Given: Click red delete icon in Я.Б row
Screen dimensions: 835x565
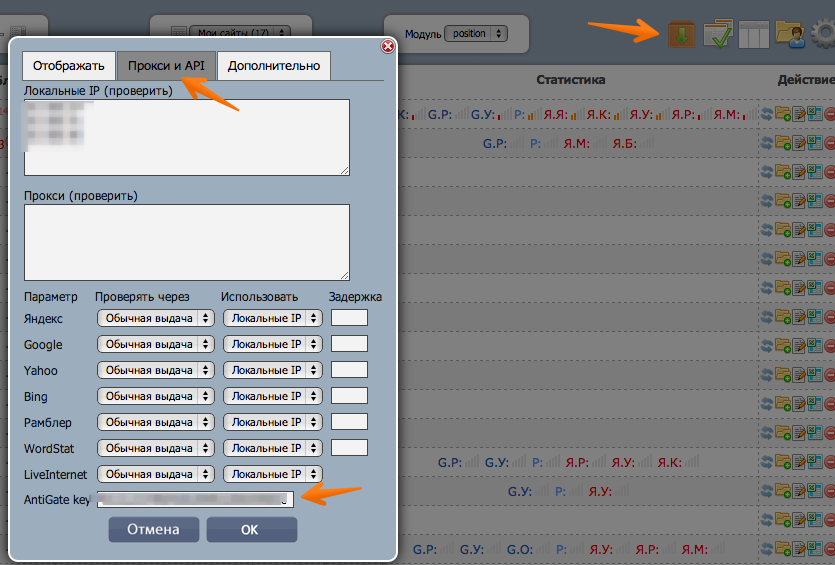Looking at the screenshot, I should pyautogui.click(x=830, y=143).
